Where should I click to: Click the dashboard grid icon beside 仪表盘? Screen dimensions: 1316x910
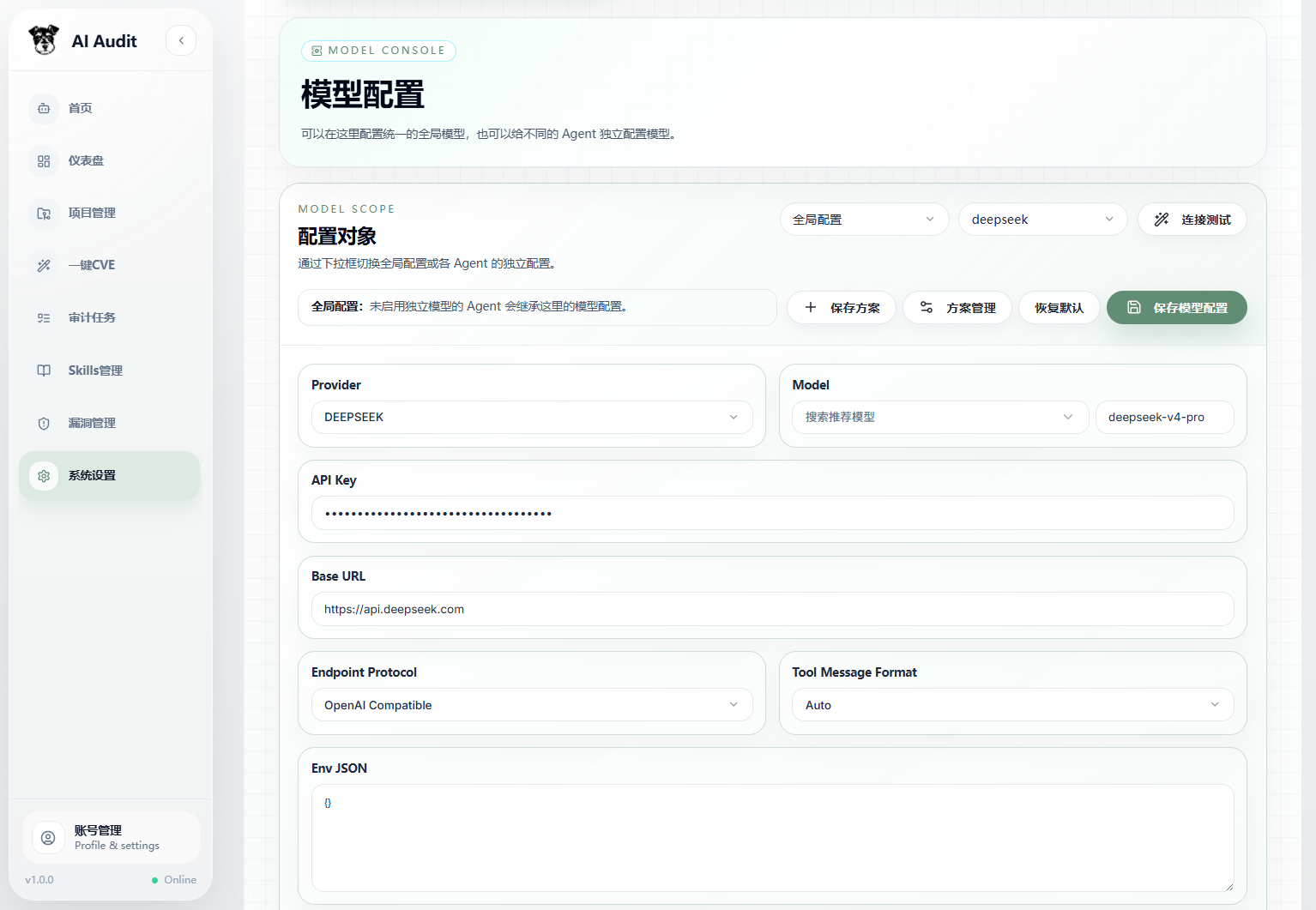44,161
